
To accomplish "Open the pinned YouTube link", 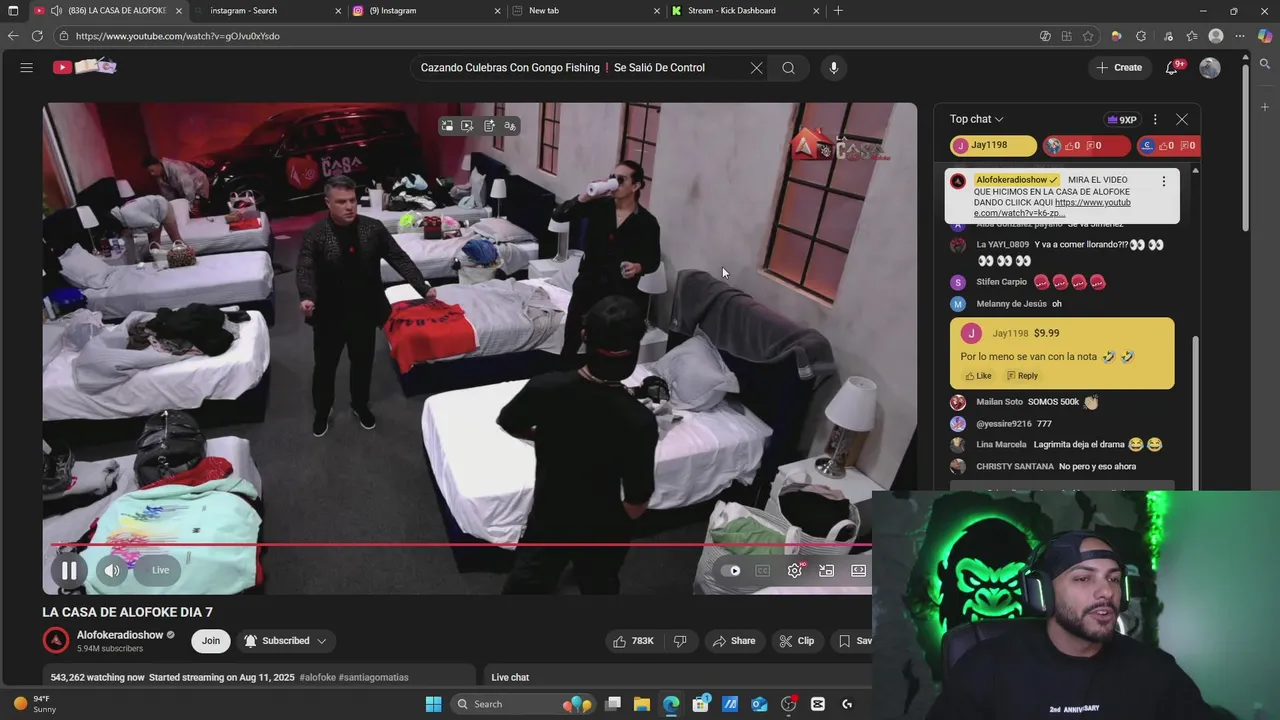I will tap(1052, 207).
